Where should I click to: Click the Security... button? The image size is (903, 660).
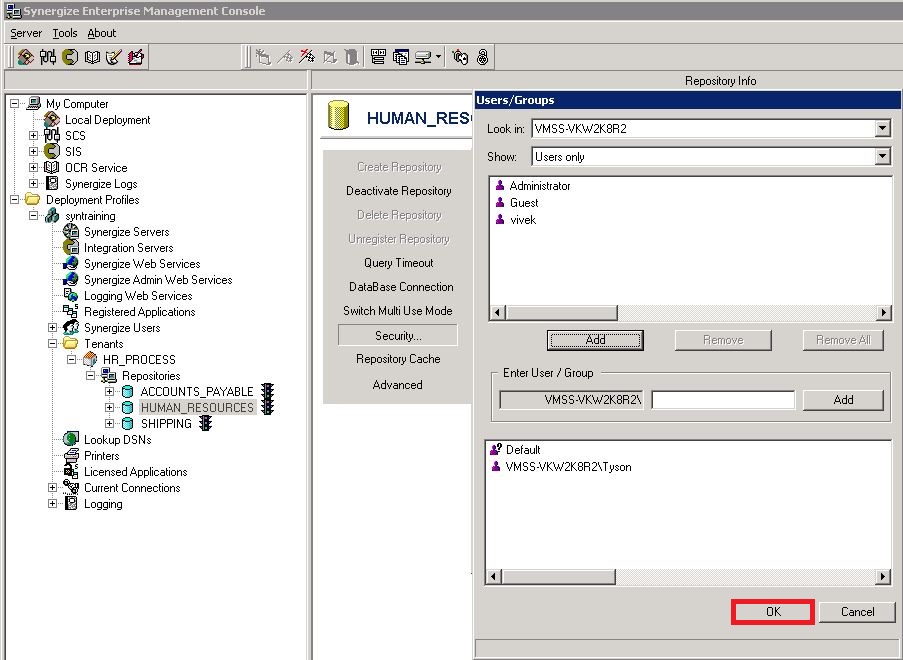[398, 335]
